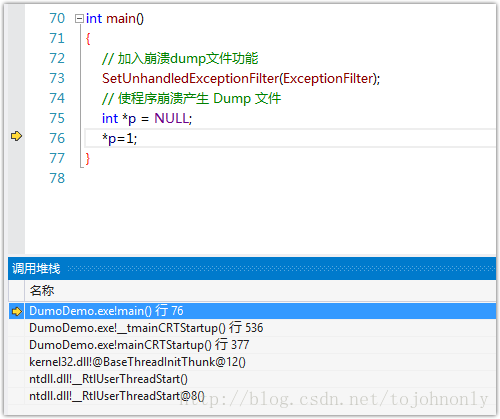This screenshot has height=419, width=500.
Task: Click line number 73 in gutter
Action: [57, 78]
